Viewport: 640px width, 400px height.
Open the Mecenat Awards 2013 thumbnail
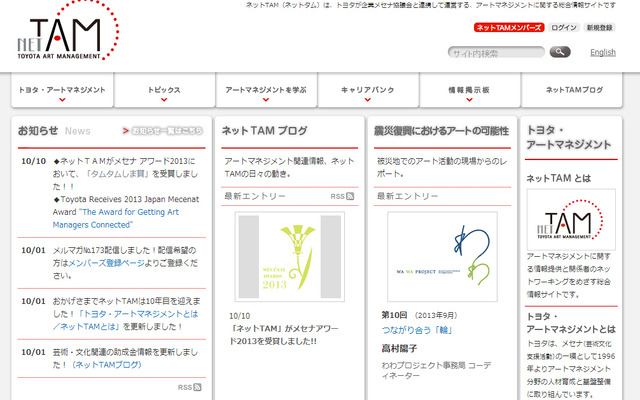289,256
